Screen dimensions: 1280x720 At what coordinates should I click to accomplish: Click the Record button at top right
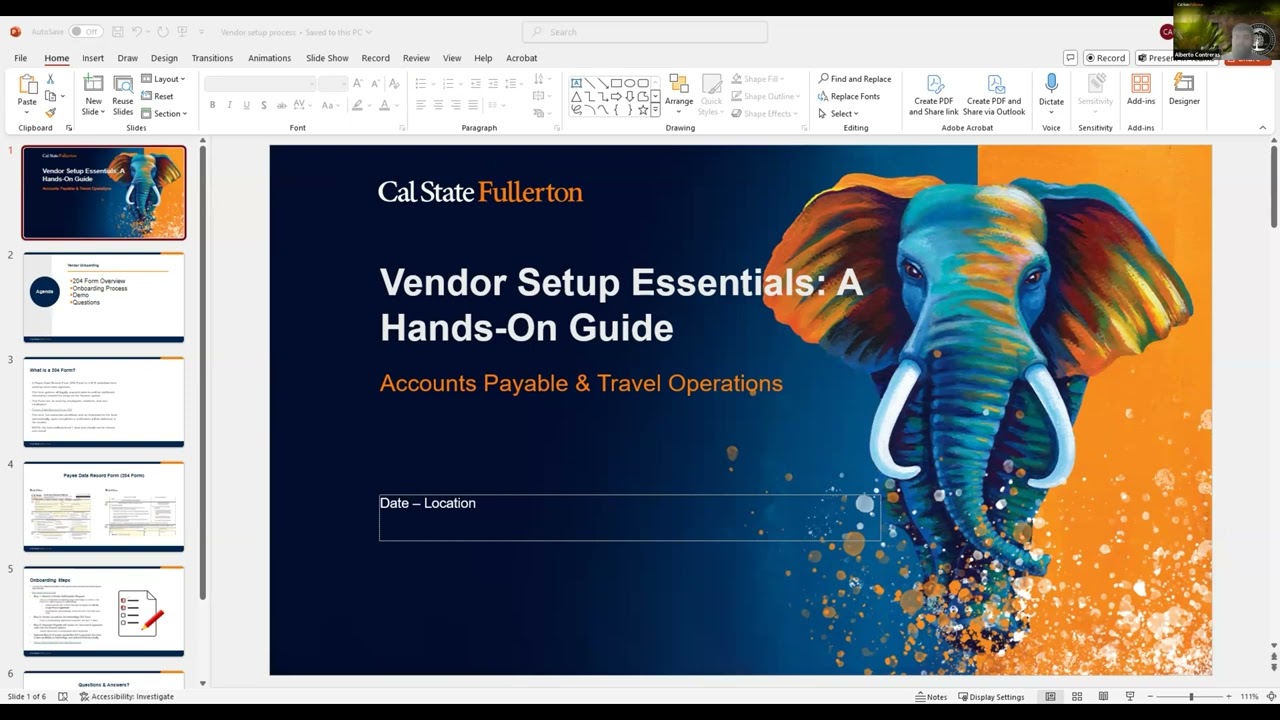[1106, 58]
